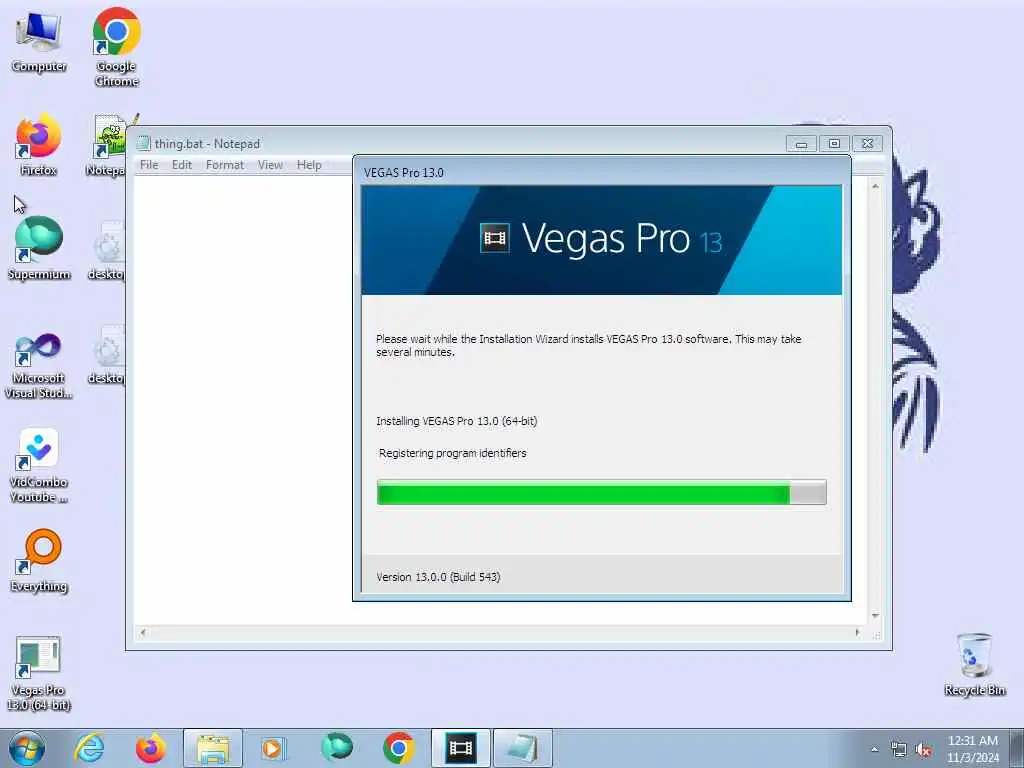The width and height of the screenshot is (1024, 768).
Task: Click Notepad vertical scrollbar up arrow
Action: (875, 186)
